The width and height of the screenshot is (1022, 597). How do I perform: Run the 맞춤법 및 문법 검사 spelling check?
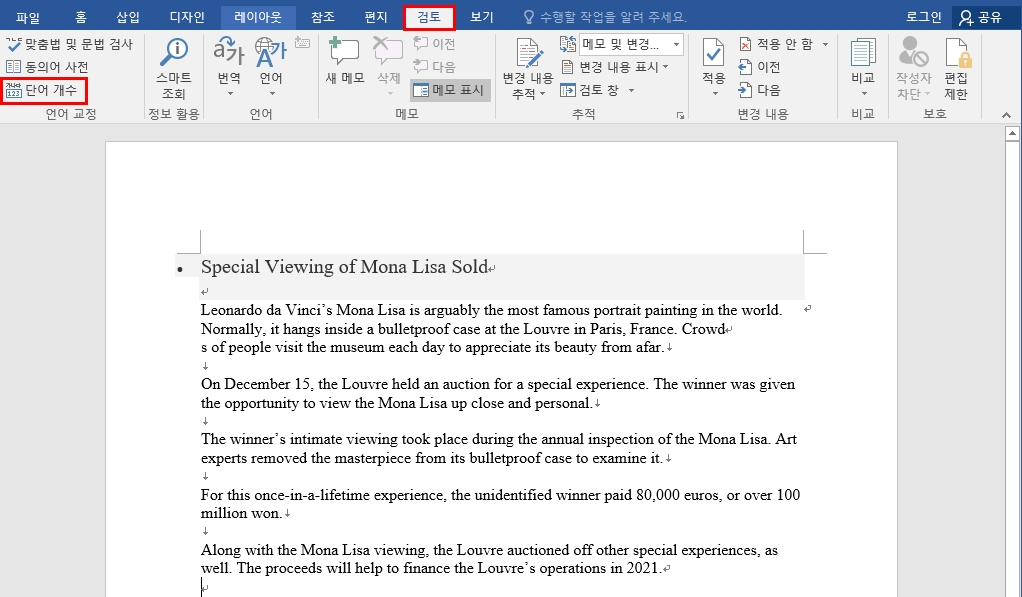[70, 44]
